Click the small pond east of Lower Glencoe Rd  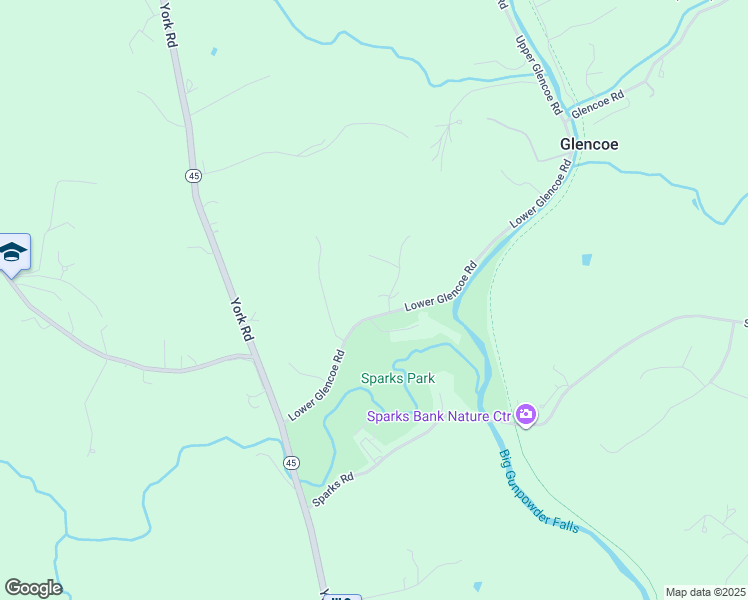coord(587,260)
